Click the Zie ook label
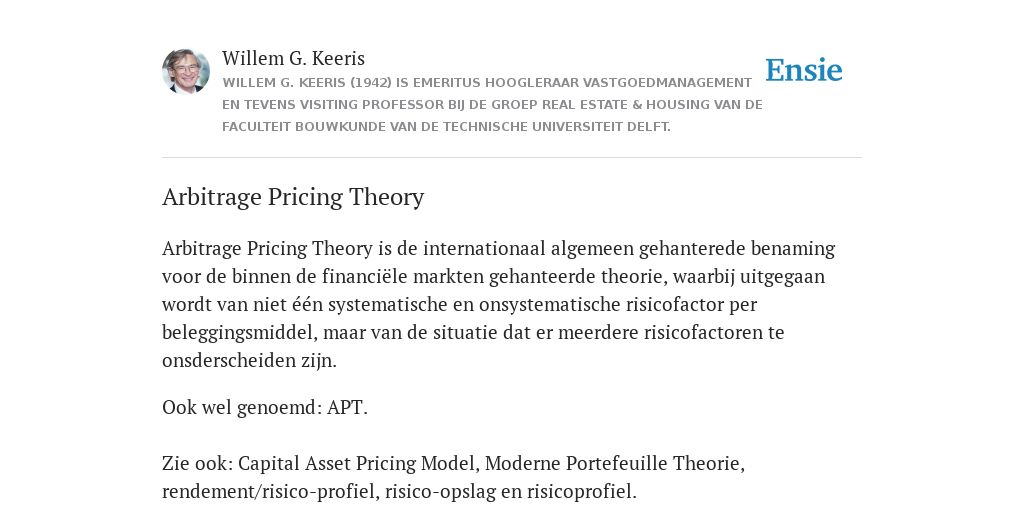This screenshot has height=512, width=1024. (x=197, y=463)
